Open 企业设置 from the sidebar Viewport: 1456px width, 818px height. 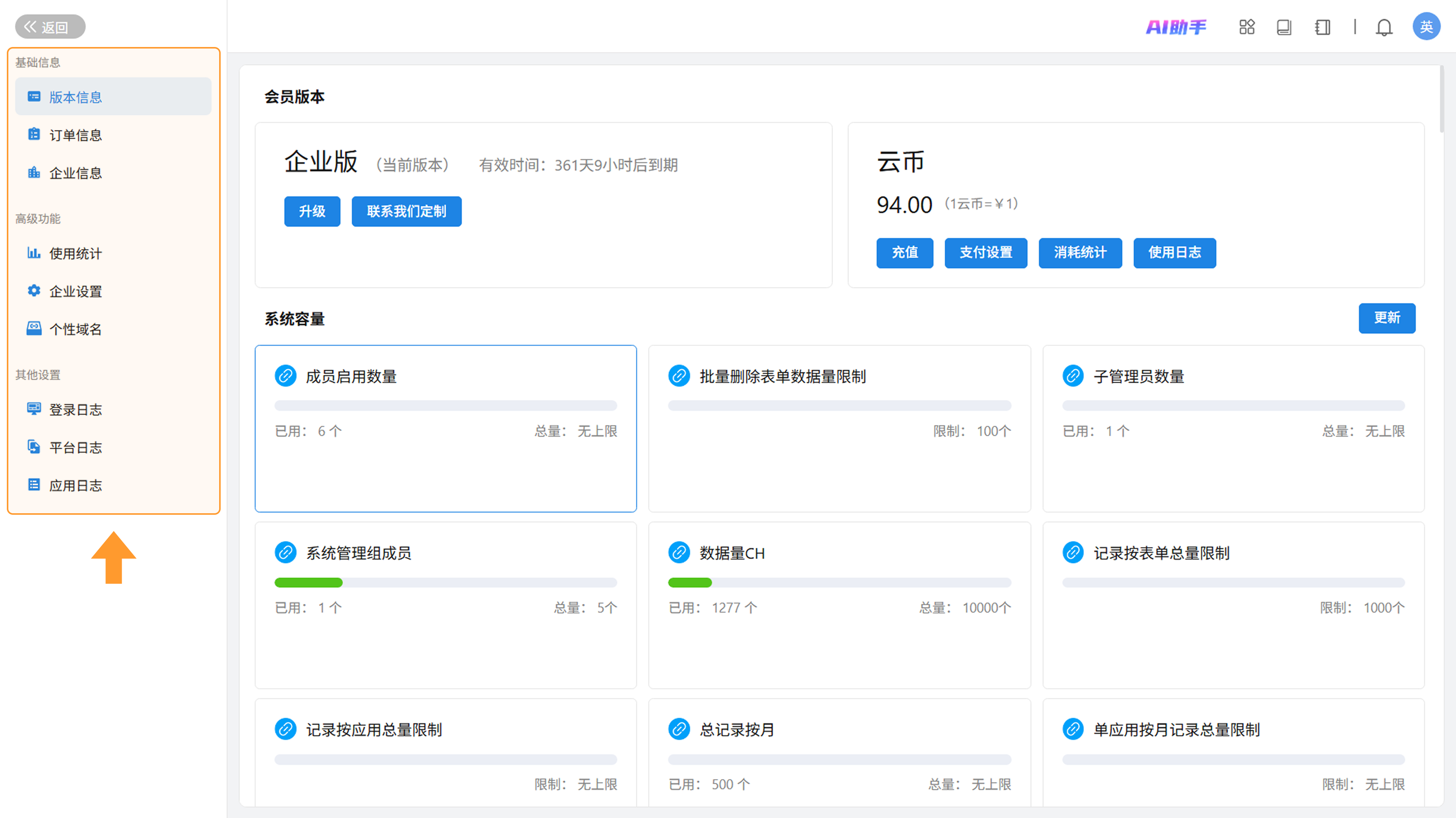point(75,291)
